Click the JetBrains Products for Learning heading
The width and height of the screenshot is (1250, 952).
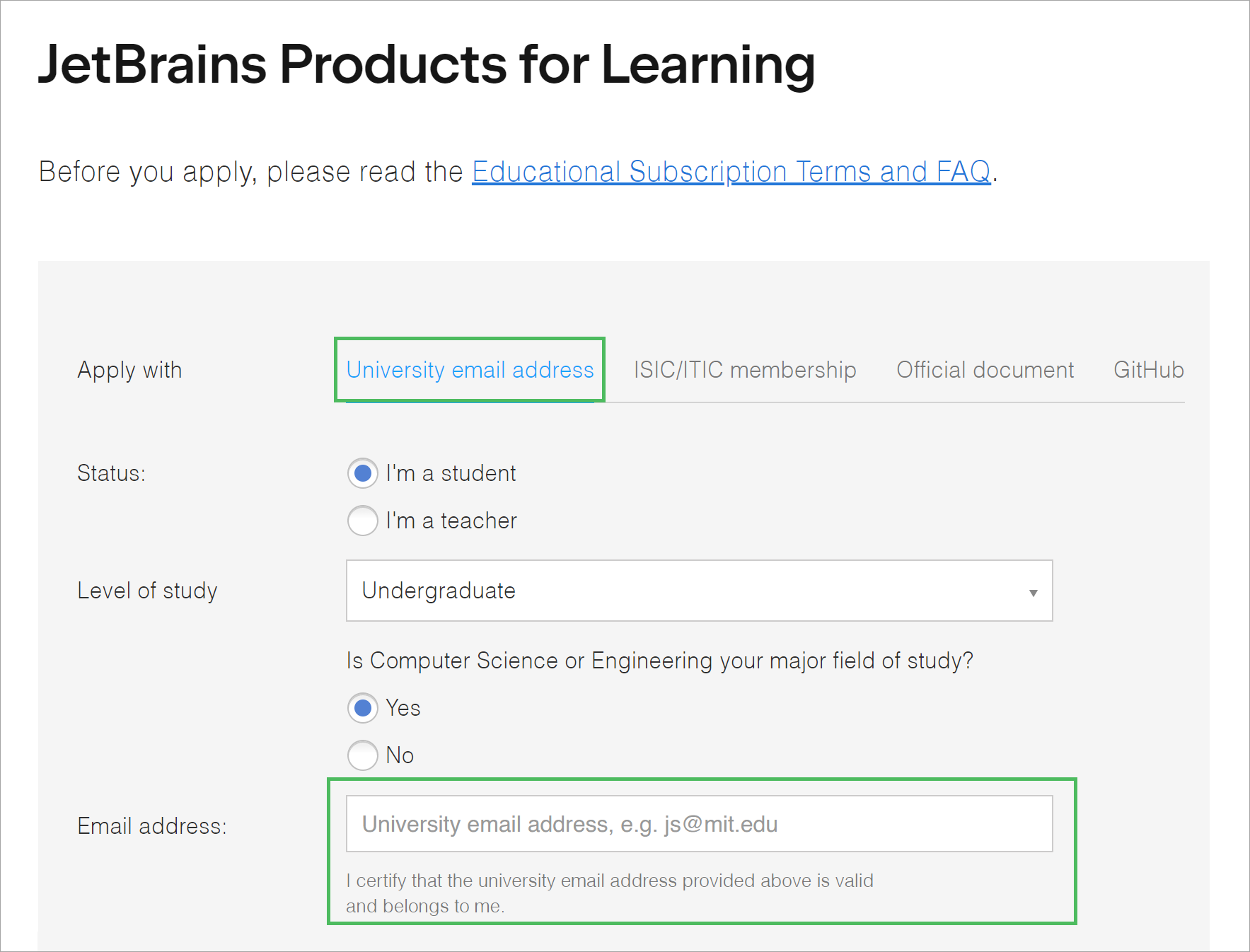[x=426, y=64]
